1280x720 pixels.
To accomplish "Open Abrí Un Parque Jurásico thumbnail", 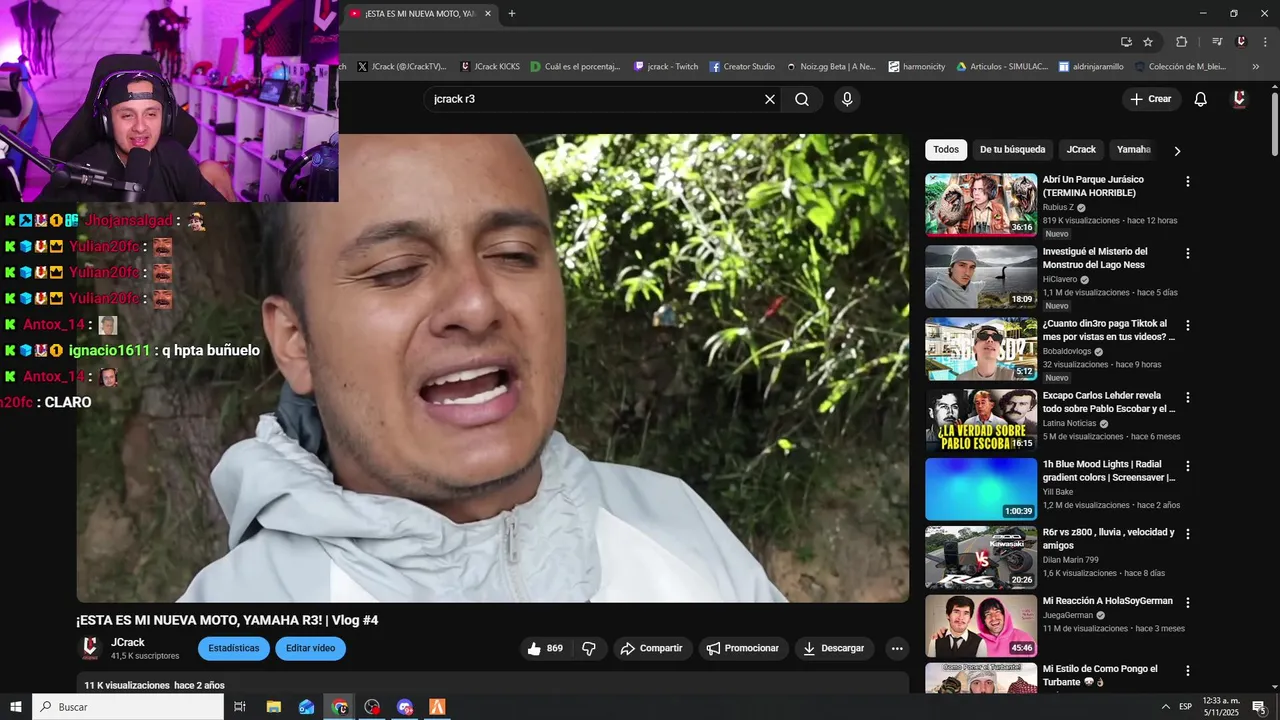I will [x=981, y=204].
